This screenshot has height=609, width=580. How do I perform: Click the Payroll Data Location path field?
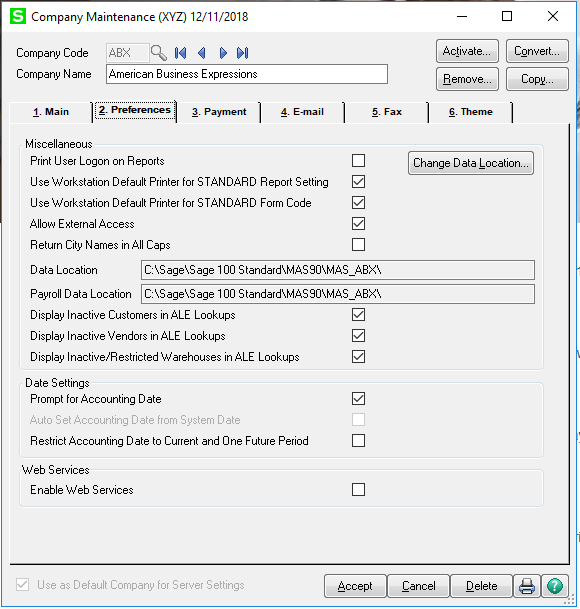pos(338,294)
